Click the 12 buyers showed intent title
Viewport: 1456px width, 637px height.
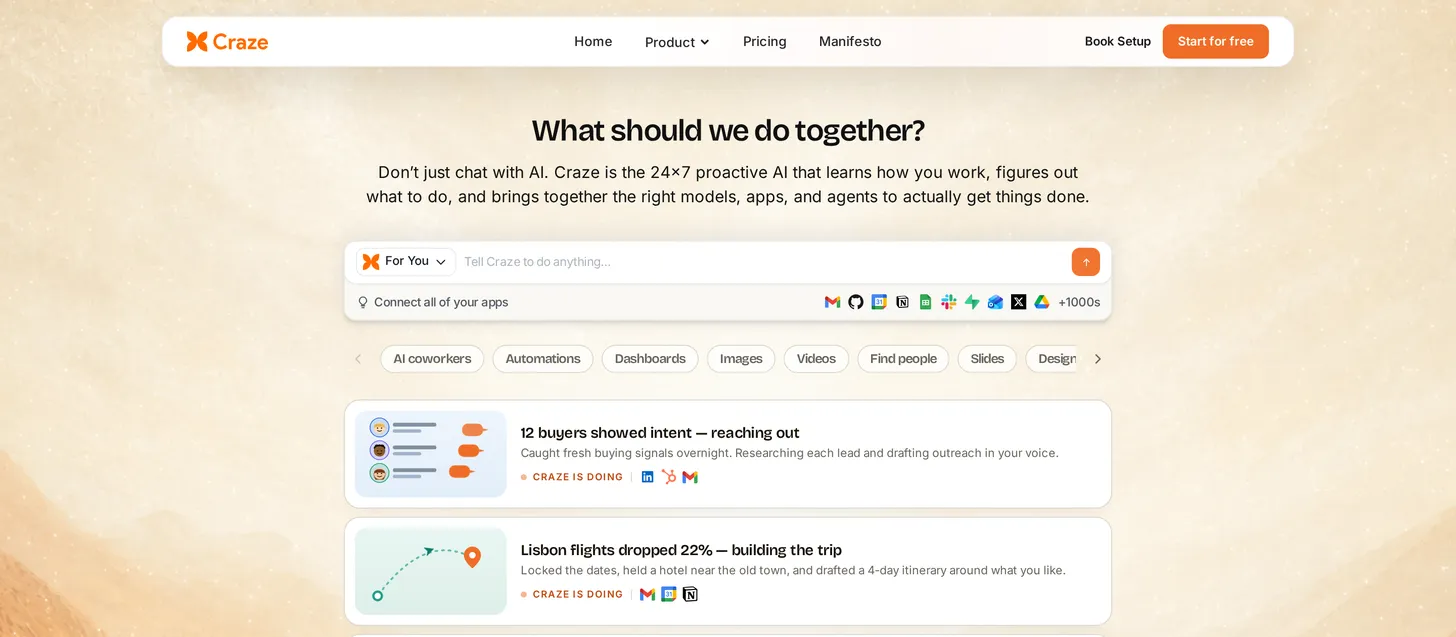pyautogui.click(x=660, y=433)
